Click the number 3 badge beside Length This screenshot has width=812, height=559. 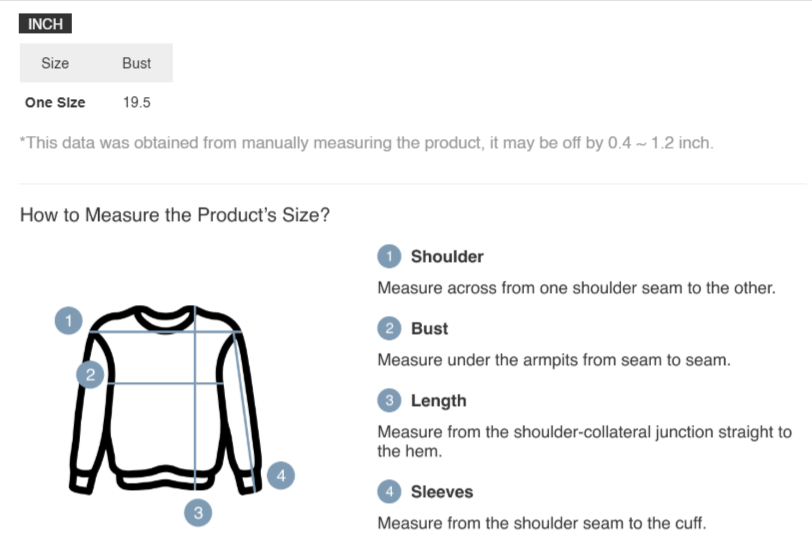389,401
